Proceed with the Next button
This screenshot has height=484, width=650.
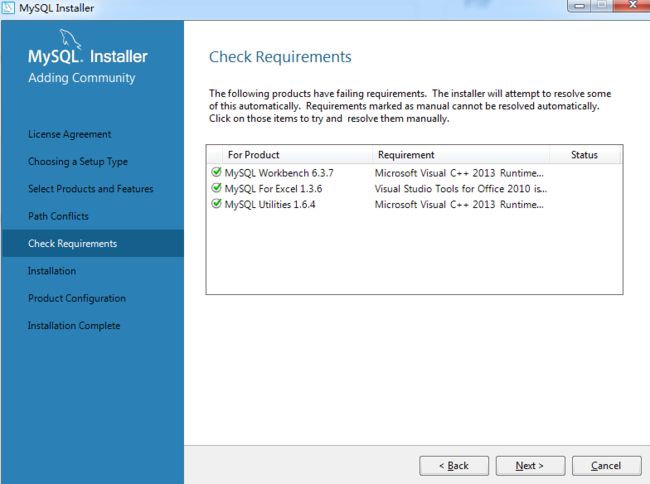coord(530,466)
